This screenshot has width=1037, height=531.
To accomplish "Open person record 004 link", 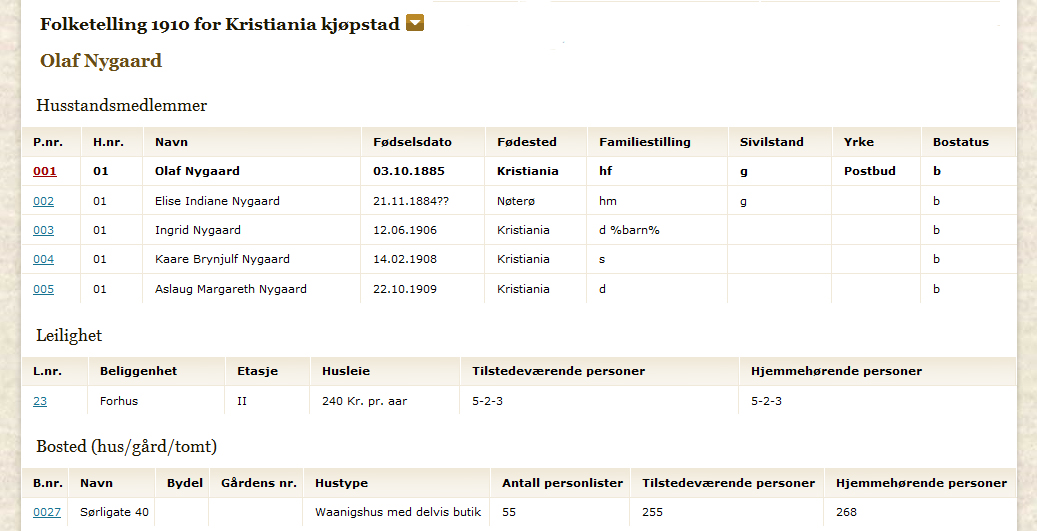I will pos(44,259).
